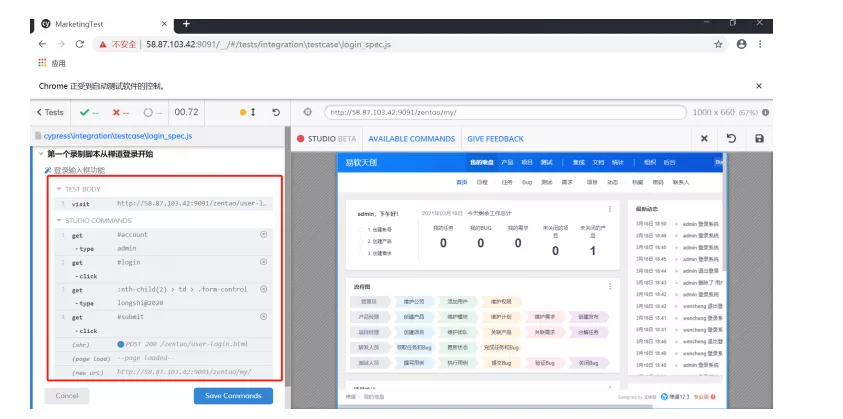Image resolution: width=843 pixels, height=419 pixels.
Task: Remove the get .form-control command
Action: (x=263, y=289)
